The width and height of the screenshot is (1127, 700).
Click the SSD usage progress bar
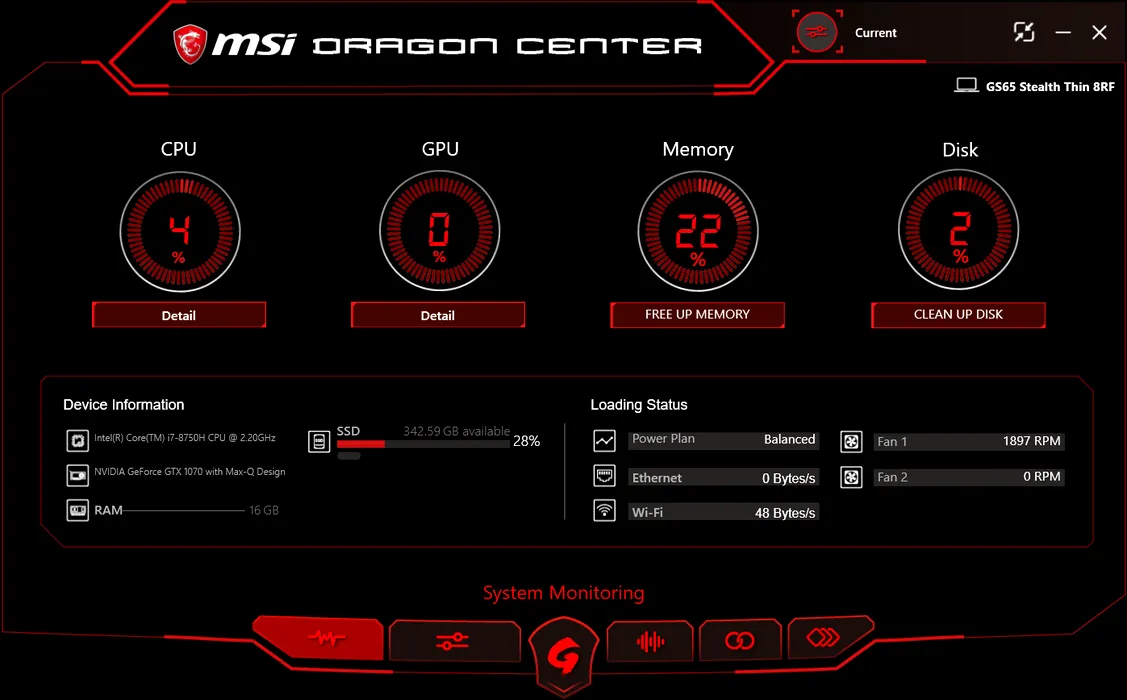coord(423,443)
